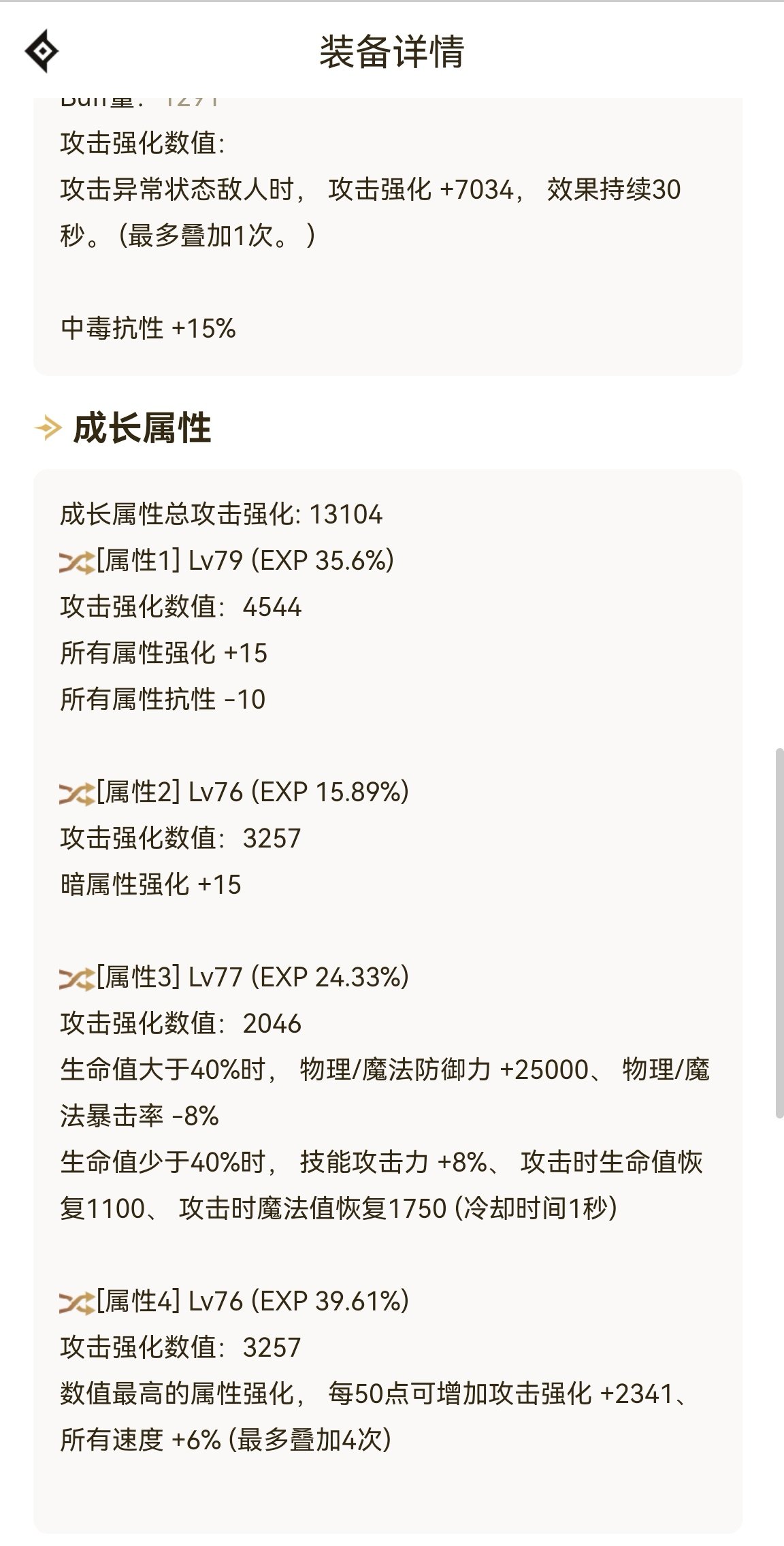784x1546 pixels.
Task: Click the 所有速度 +6% (最多叠加4次) line
Action: coord(226,1440)
